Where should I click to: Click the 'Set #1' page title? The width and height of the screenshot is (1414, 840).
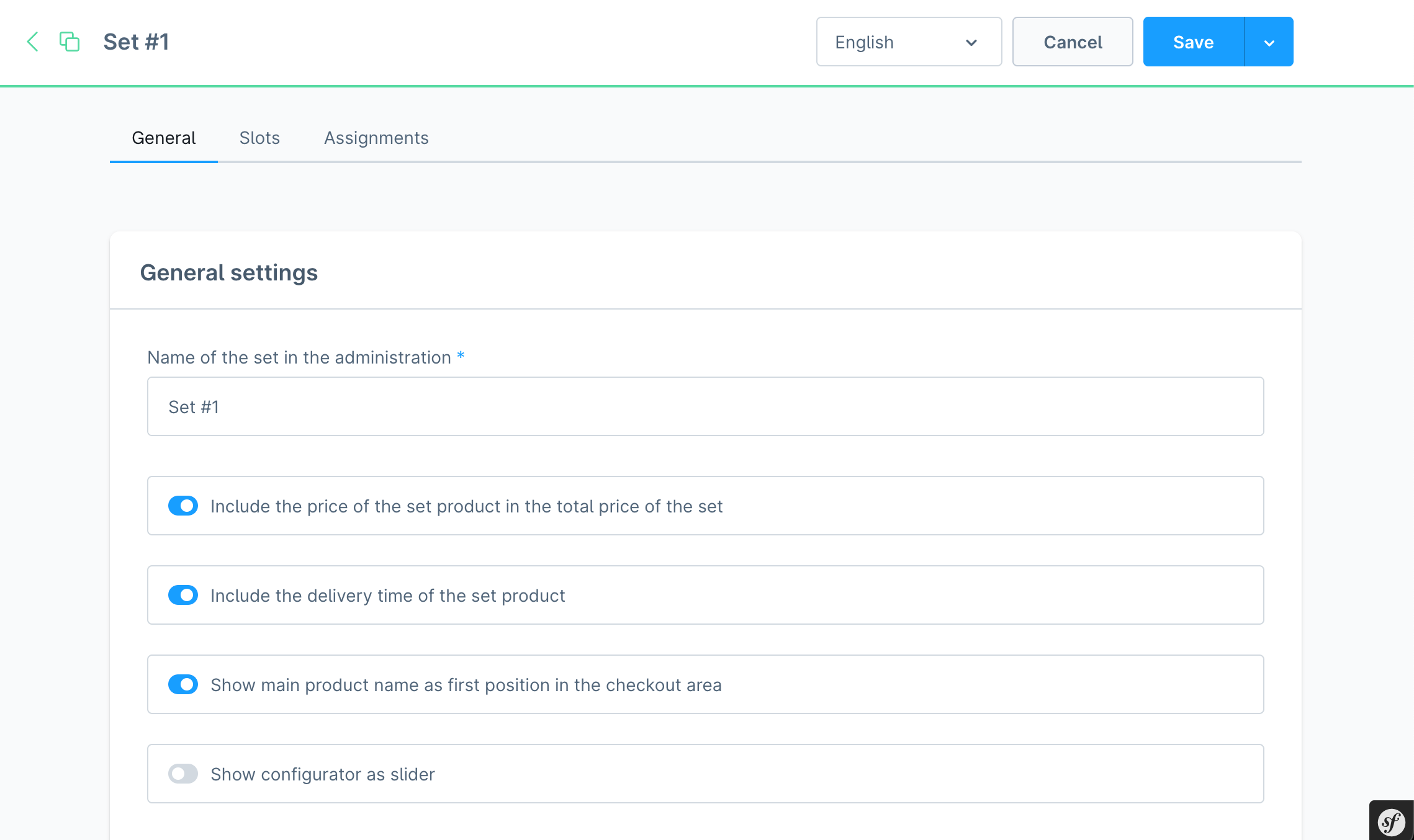point(137,42)
